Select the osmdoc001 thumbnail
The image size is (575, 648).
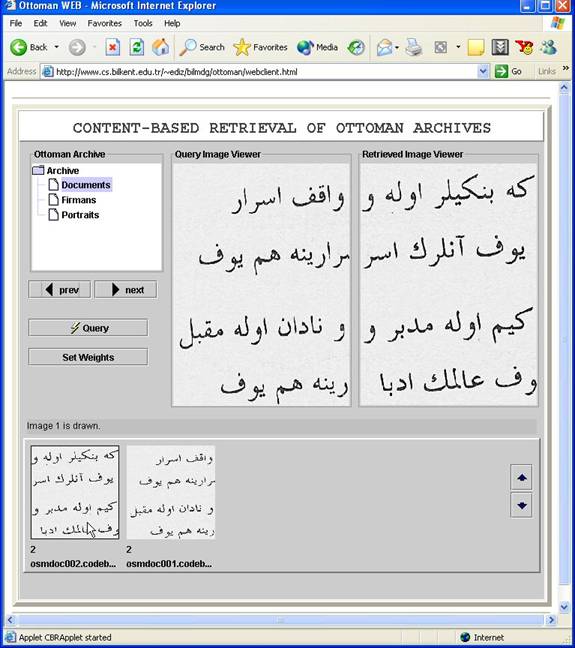[171, 492]
